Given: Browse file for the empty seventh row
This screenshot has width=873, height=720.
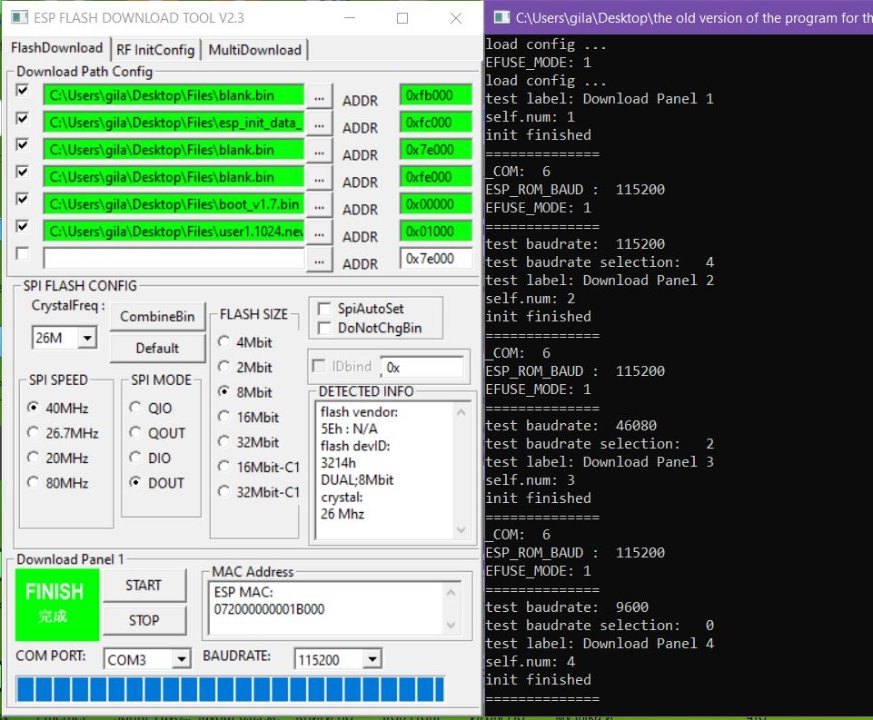Looking at the screenshot, I should [x=319, y=261].
